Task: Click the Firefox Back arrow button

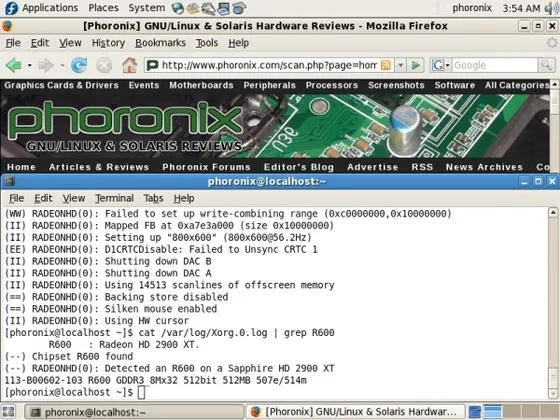Action: (14, 65)
